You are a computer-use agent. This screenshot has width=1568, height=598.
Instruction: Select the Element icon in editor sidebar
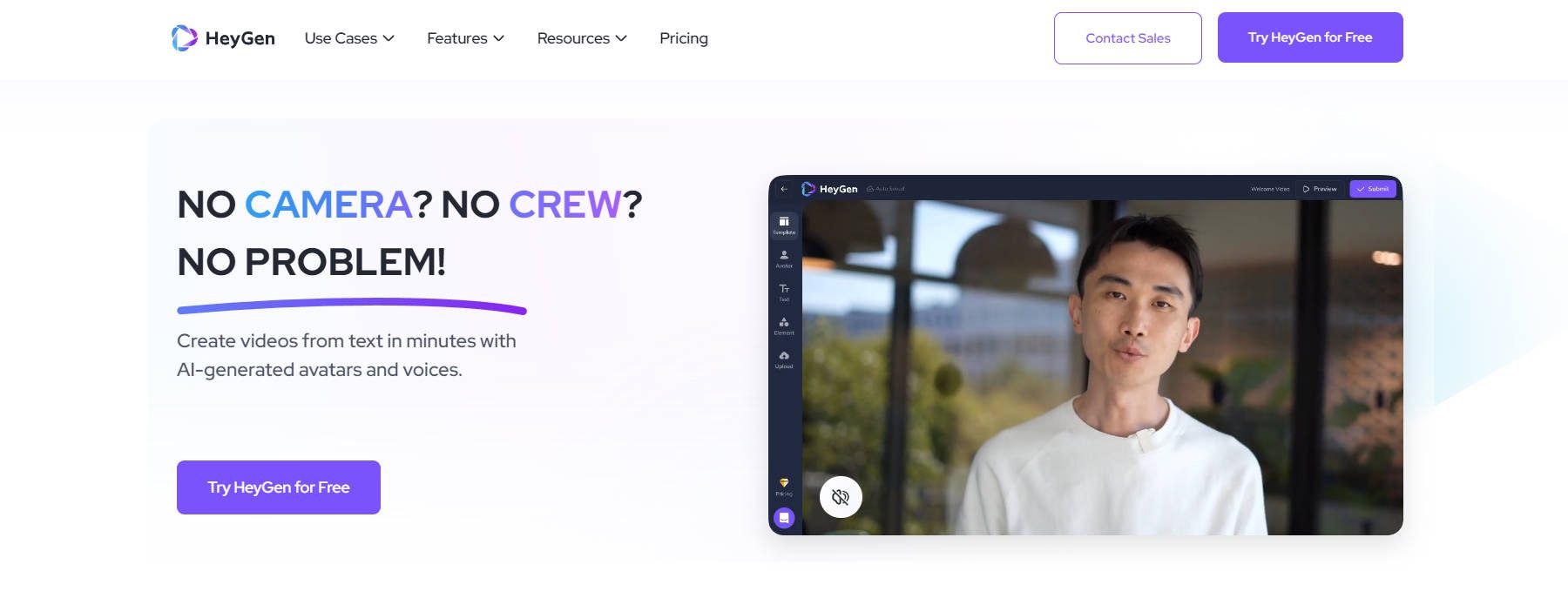click(784, 326)
